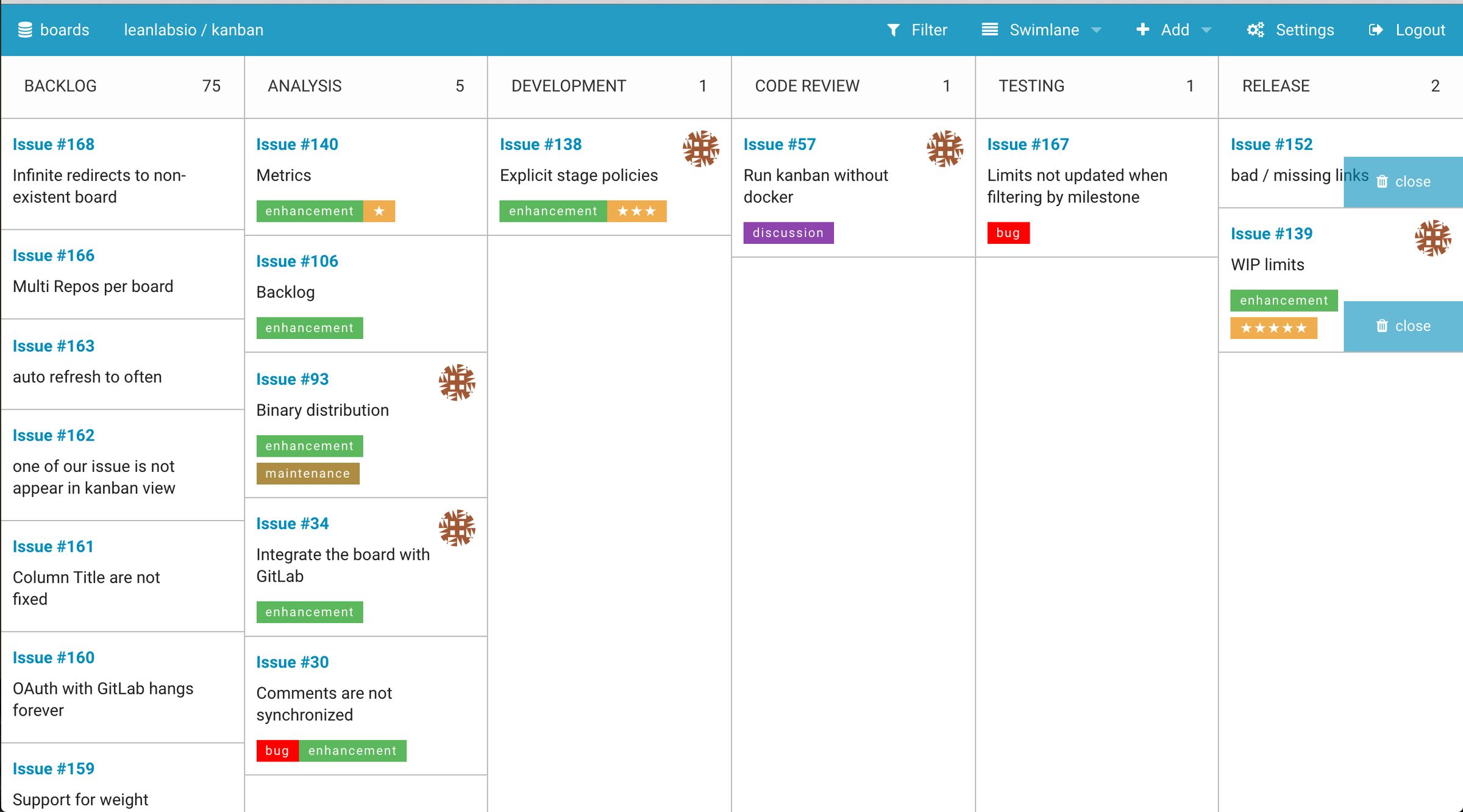Expand the Swimlane dropdown menu
The image size is (1463, 812).
point(1100,30)
